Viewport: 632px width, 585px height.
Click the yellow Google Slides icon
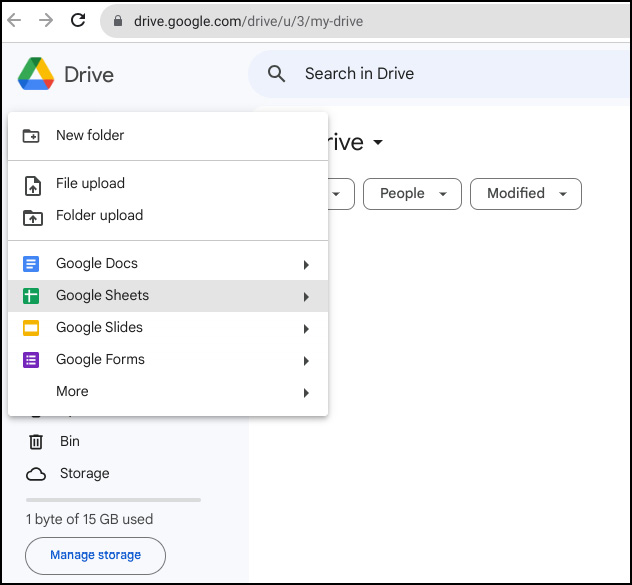pyautogui.click(x=31, y=328)
